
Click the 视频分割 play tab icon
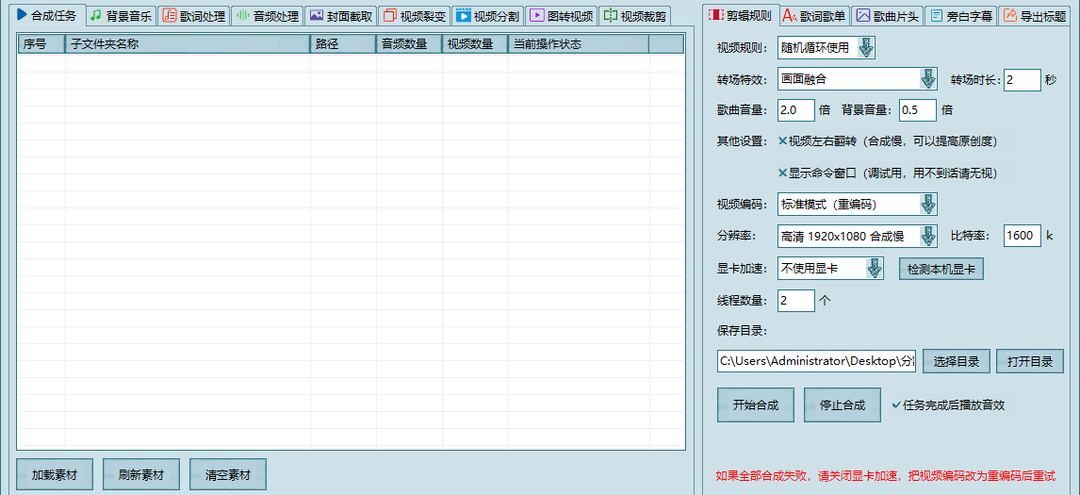463,16
